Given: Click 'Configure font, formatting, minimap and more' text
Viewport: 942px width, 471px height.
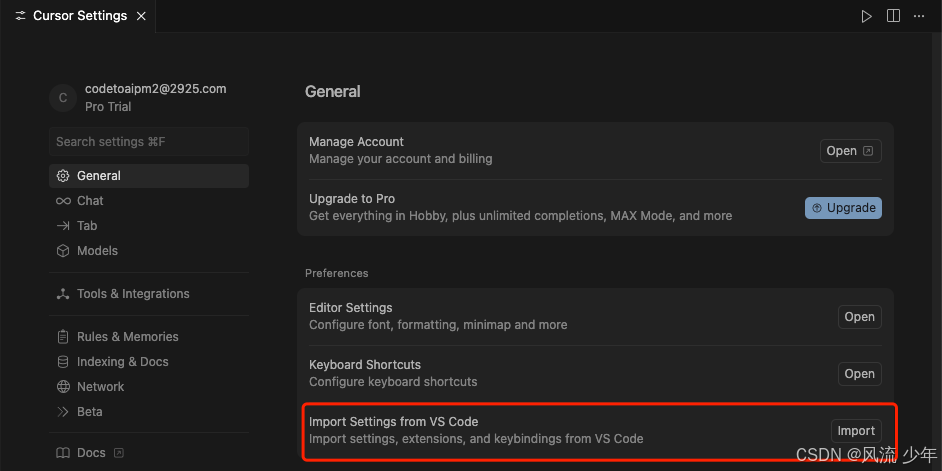Looking at the screenshot, I should coord(438,325).
